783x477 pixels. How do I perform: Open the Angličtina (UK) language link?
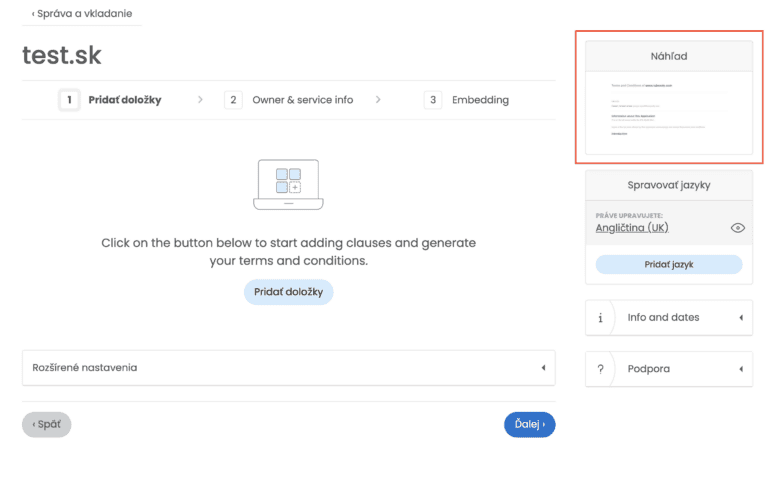click(631, 228)
